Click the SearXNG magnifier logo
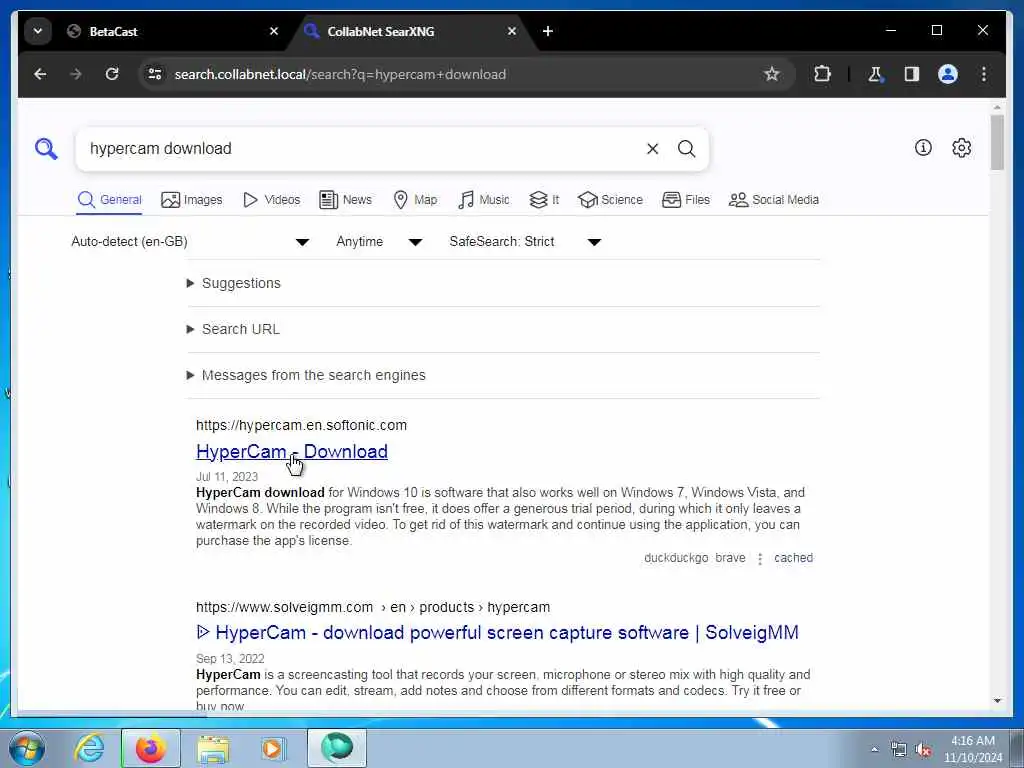This screenshot has height=768, width=1024. point(46,148)
